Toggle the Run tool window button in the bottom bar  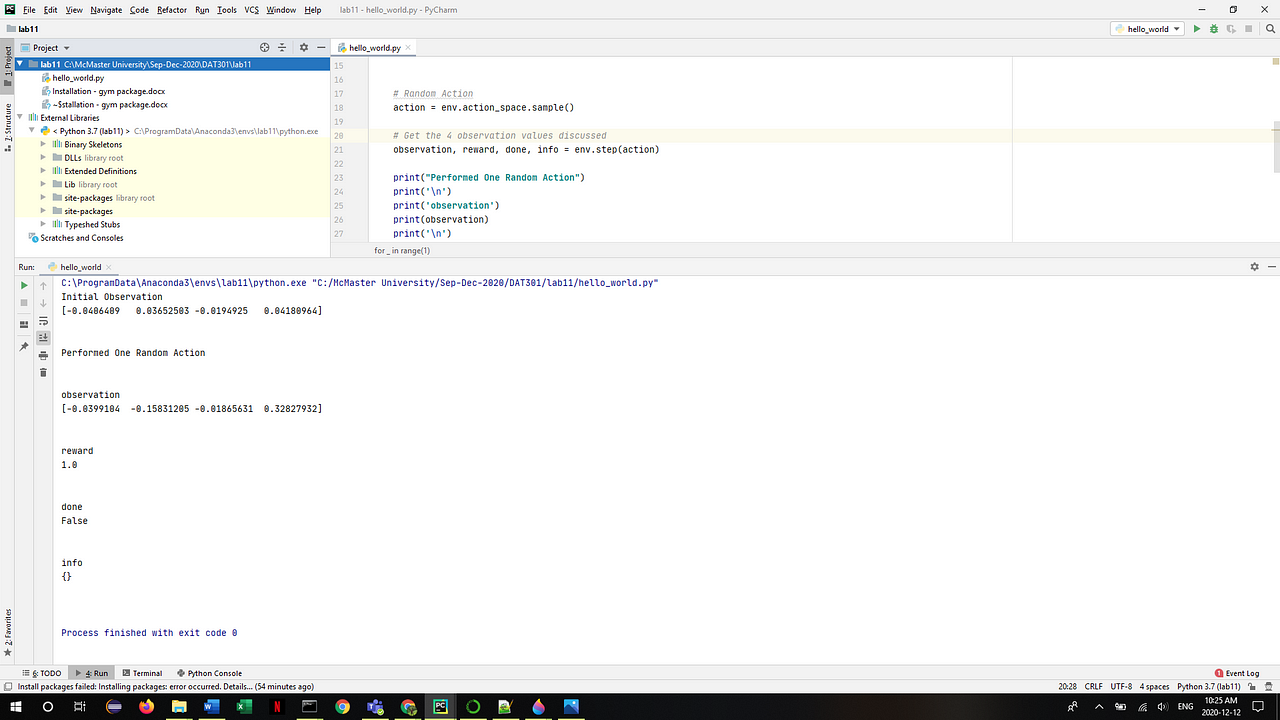[91, 673]
